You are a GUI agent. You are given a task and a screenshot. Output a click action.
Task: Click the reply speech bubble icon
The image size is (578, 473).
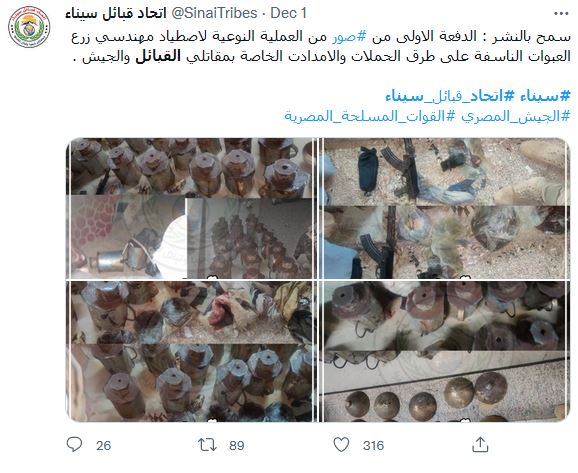click(x=74, y=444)
